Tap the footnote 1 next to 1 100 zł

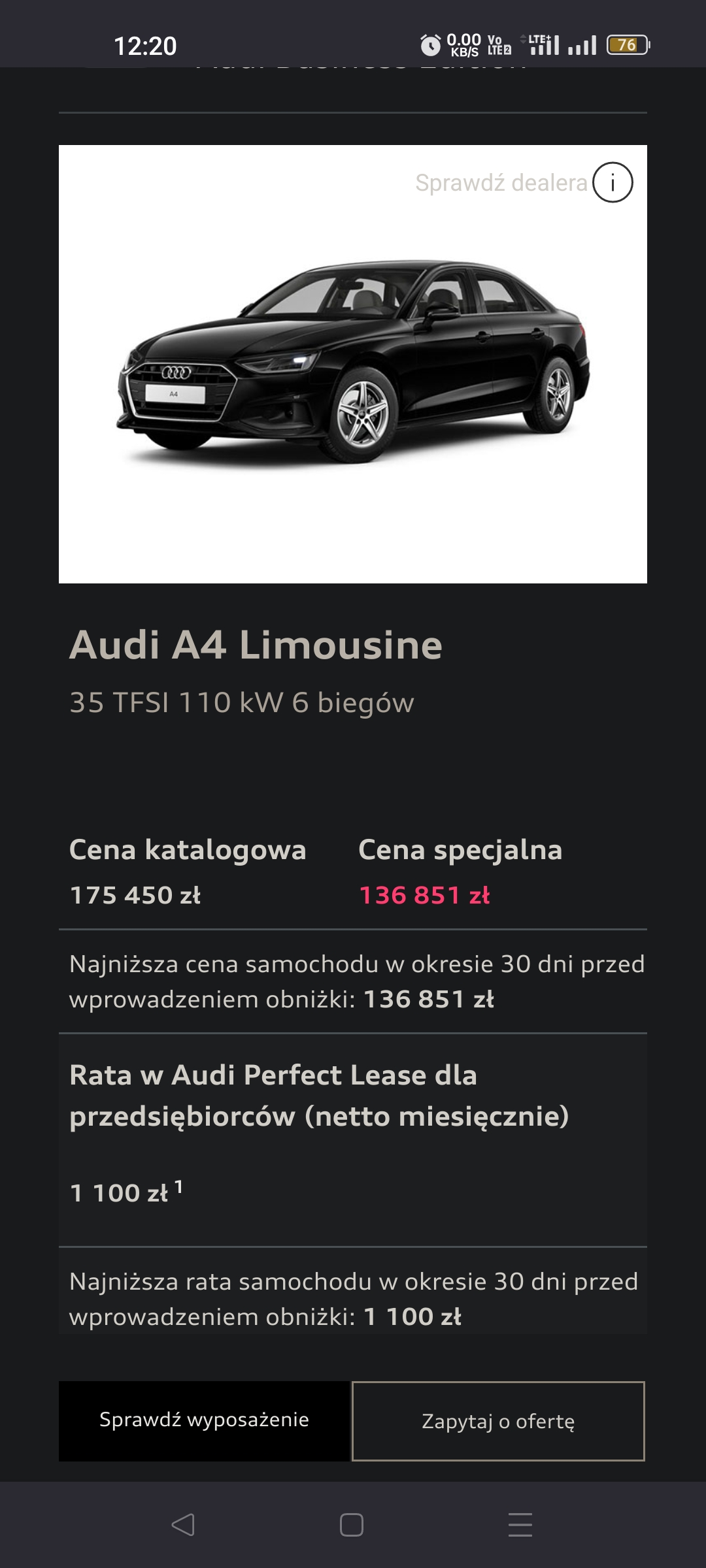178,1186
